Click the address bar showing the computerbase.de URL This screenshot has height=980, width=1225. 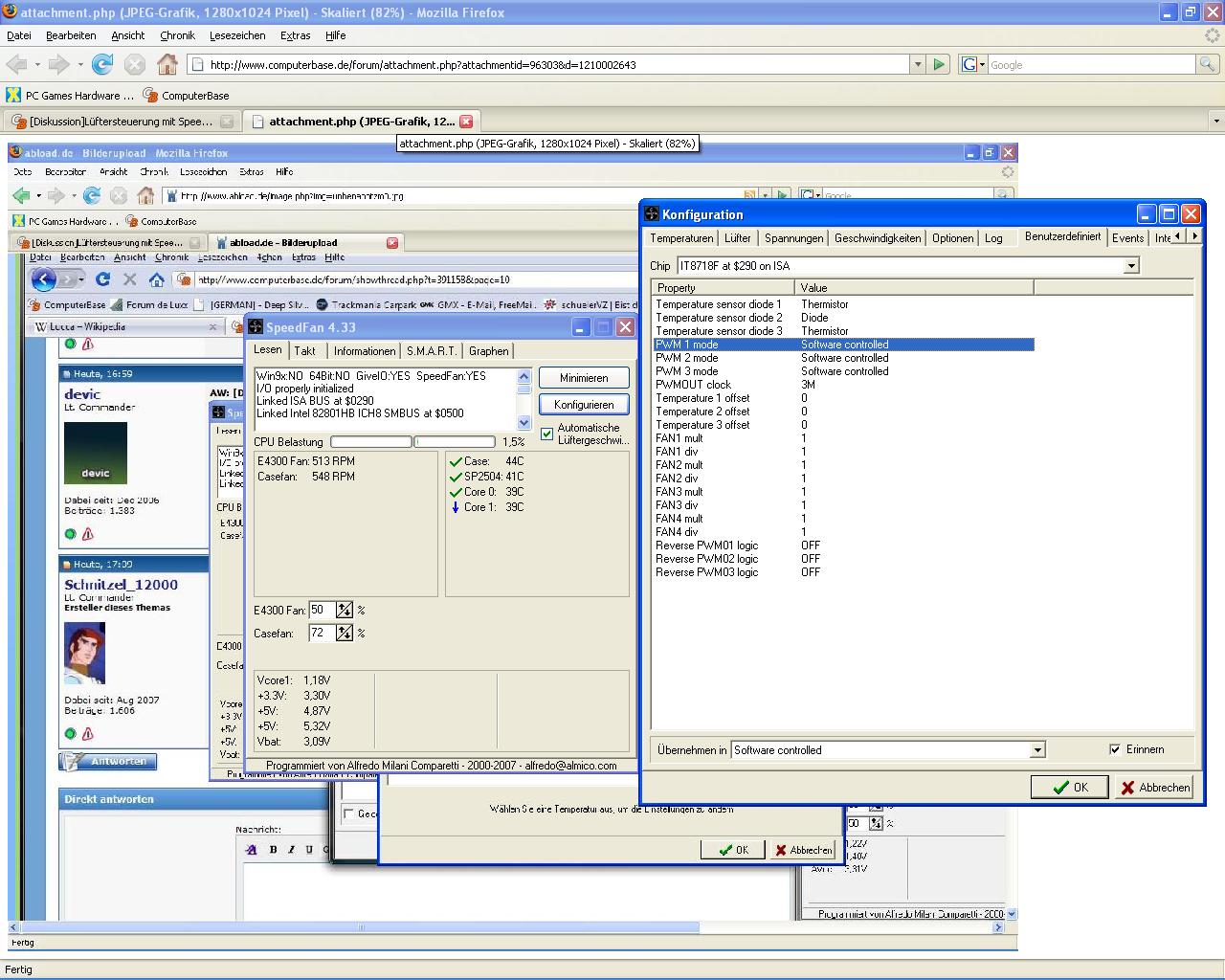point(549,64)
